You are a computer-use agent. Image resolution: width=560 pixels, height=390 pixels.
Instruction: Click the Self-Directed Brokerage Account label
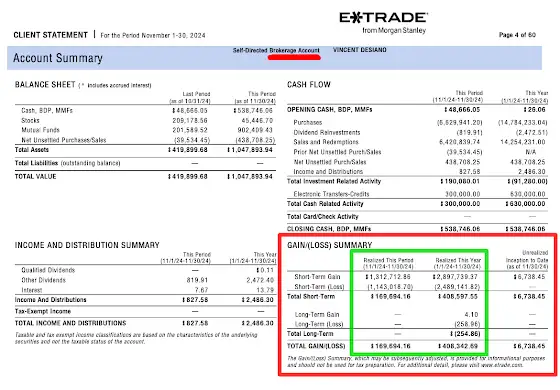tap(276, 50)
